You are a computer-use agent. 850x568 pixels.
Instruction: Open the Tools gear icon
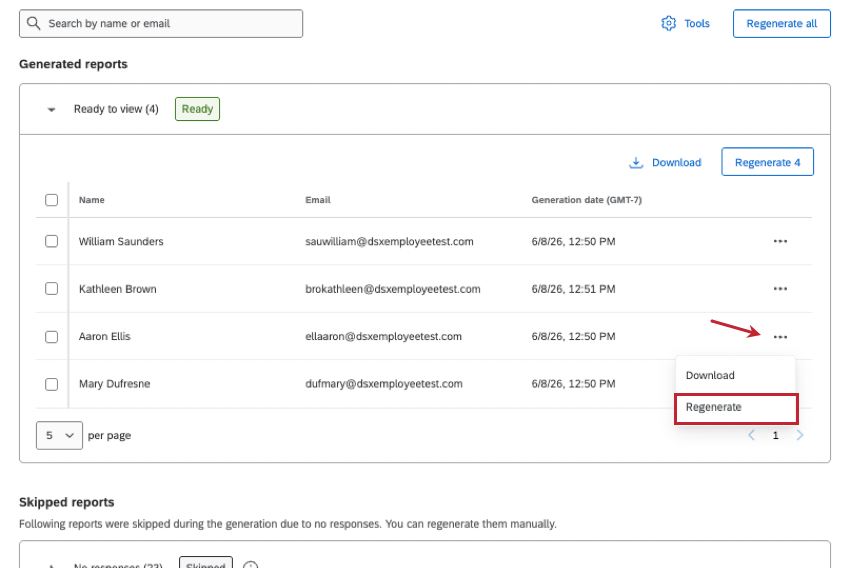pyautogui.click(x=668, y=23)
